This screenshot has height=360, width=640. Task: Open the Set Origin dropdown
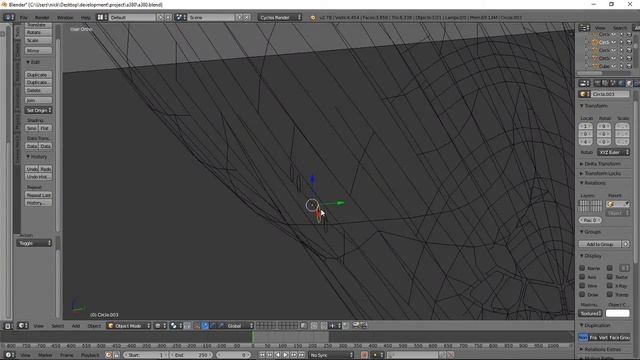(38, 110)
